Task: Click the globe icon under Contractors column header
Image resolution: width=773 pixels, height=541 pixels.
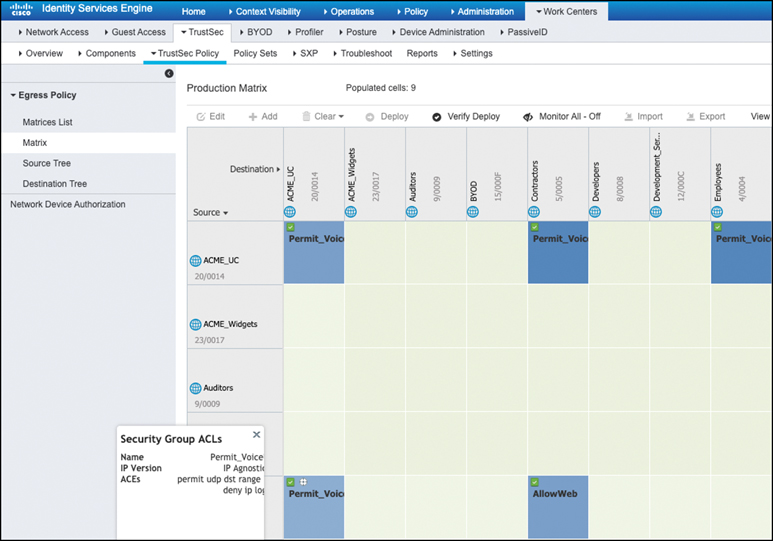Action: click(534, 212)
